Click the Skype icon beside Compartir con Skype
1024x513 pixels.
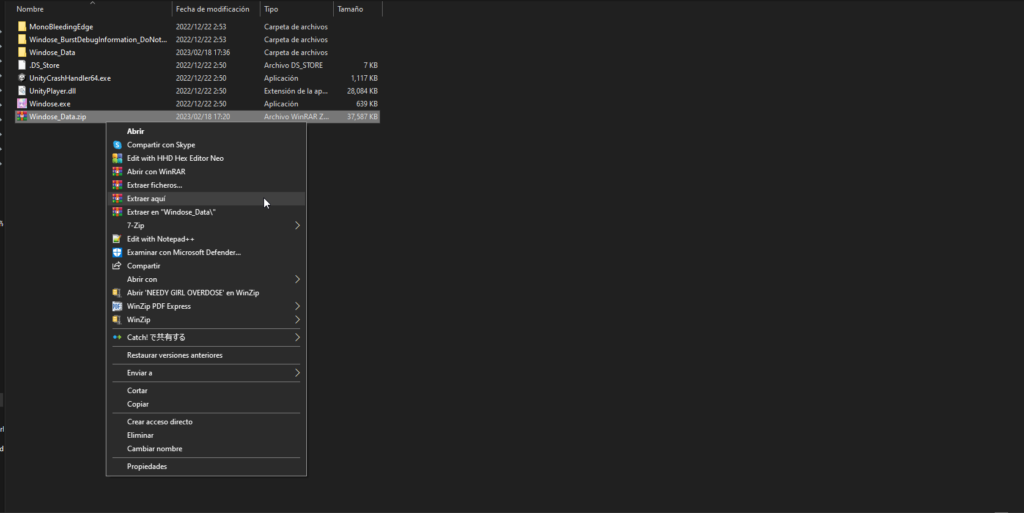117,145
